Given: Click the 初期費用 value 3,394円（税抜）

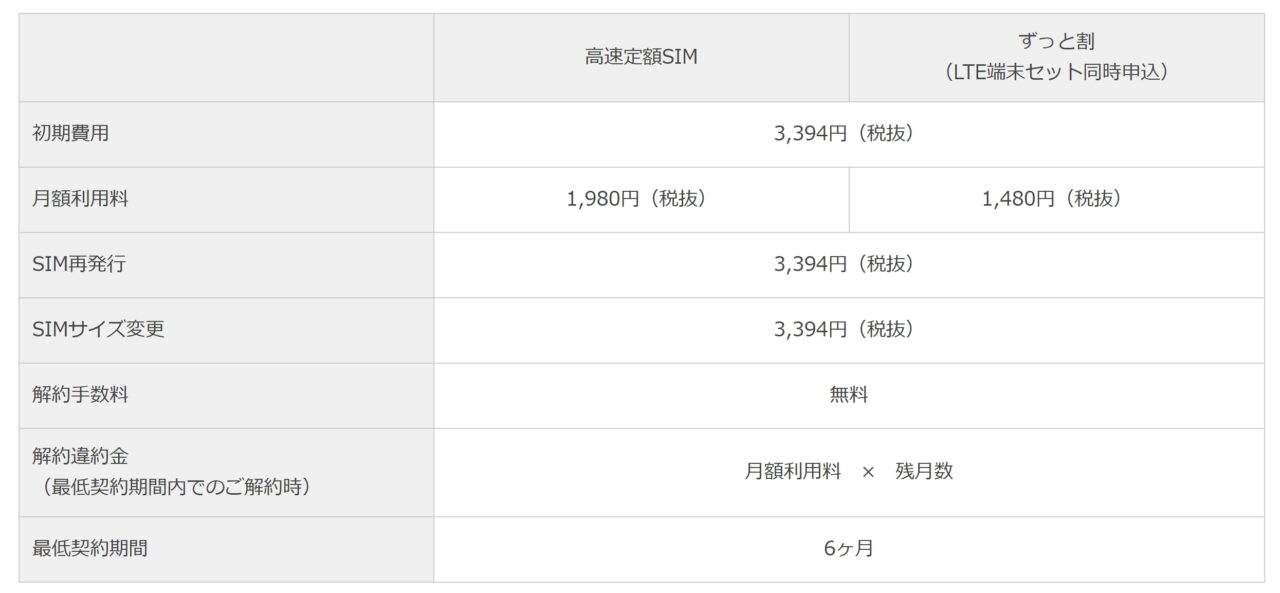Looking at the screenshot, I should 848,134.
